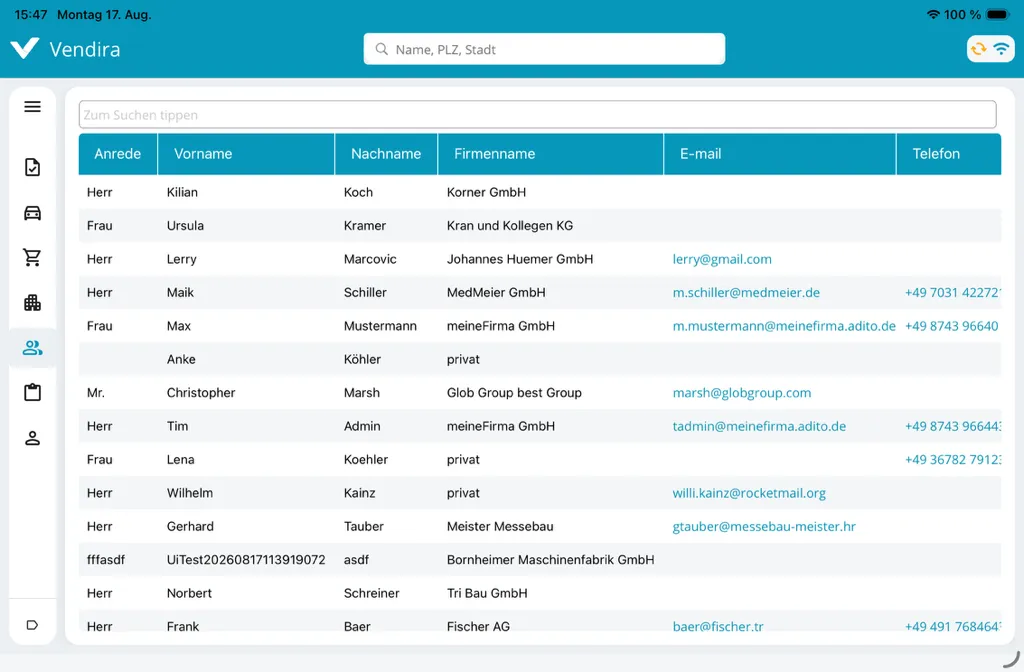
Task: Click 'Glob Group best Group' cell
Action: click(x=514, y=393)
